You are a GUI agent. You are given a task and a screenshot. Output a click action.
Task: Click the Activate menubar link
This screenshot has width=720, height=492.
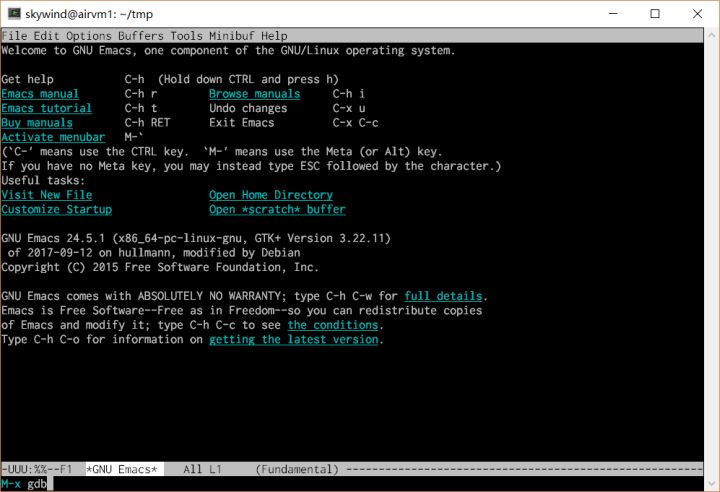click(53, 137)
